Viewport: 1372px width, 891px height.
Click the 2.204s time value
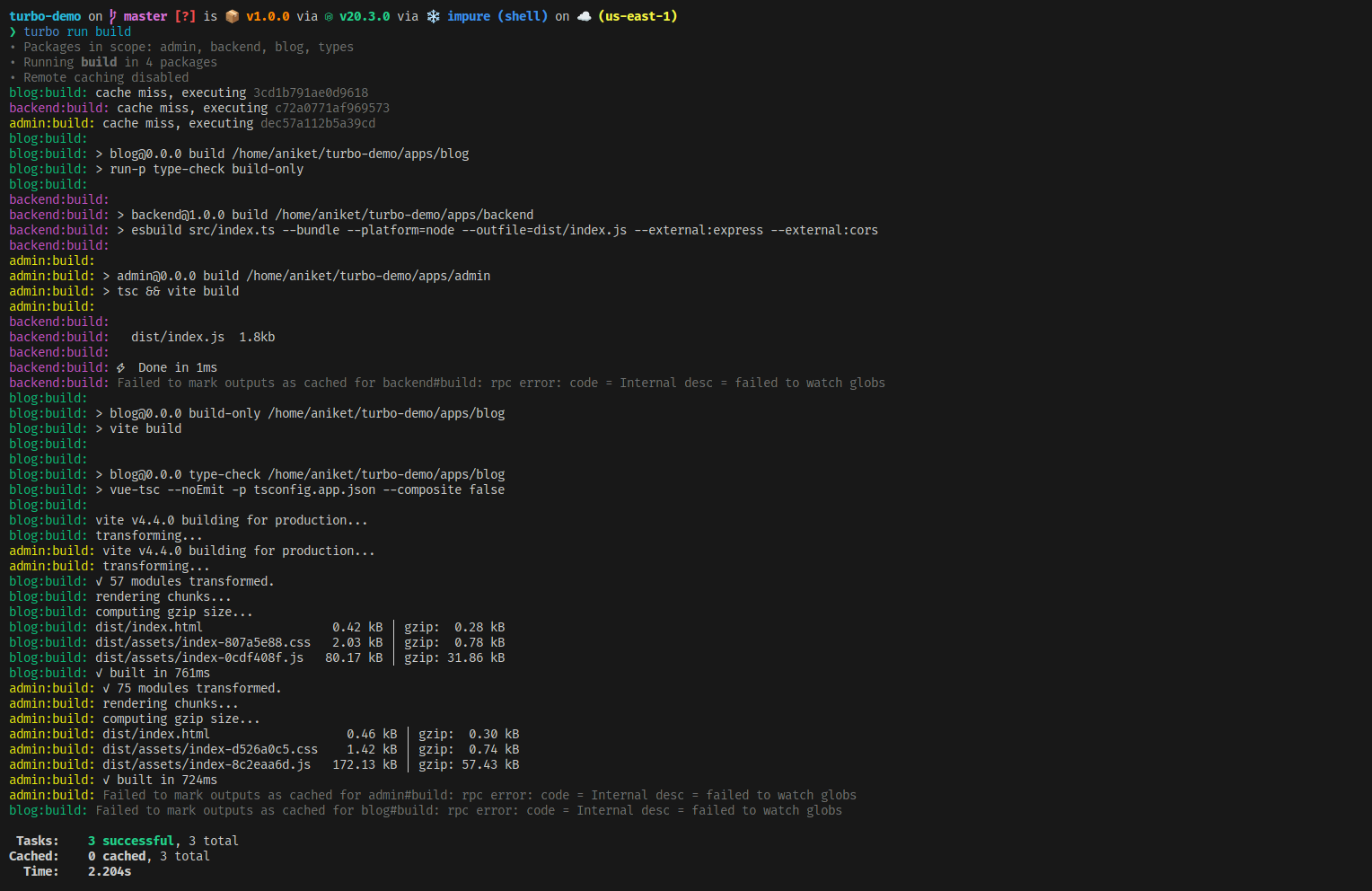(110, 871)
